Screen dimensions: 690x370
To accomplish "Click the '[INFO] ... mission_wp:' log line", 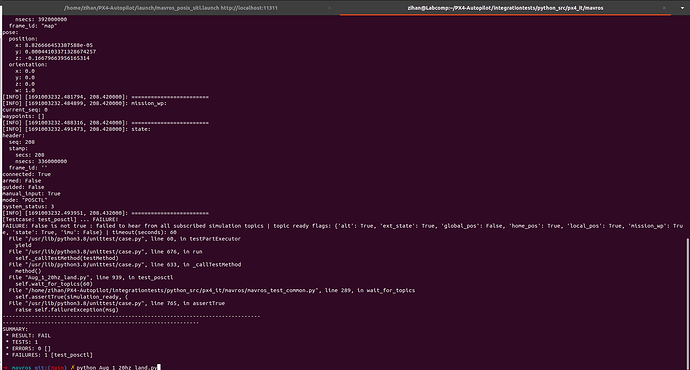I will (84, 104).
